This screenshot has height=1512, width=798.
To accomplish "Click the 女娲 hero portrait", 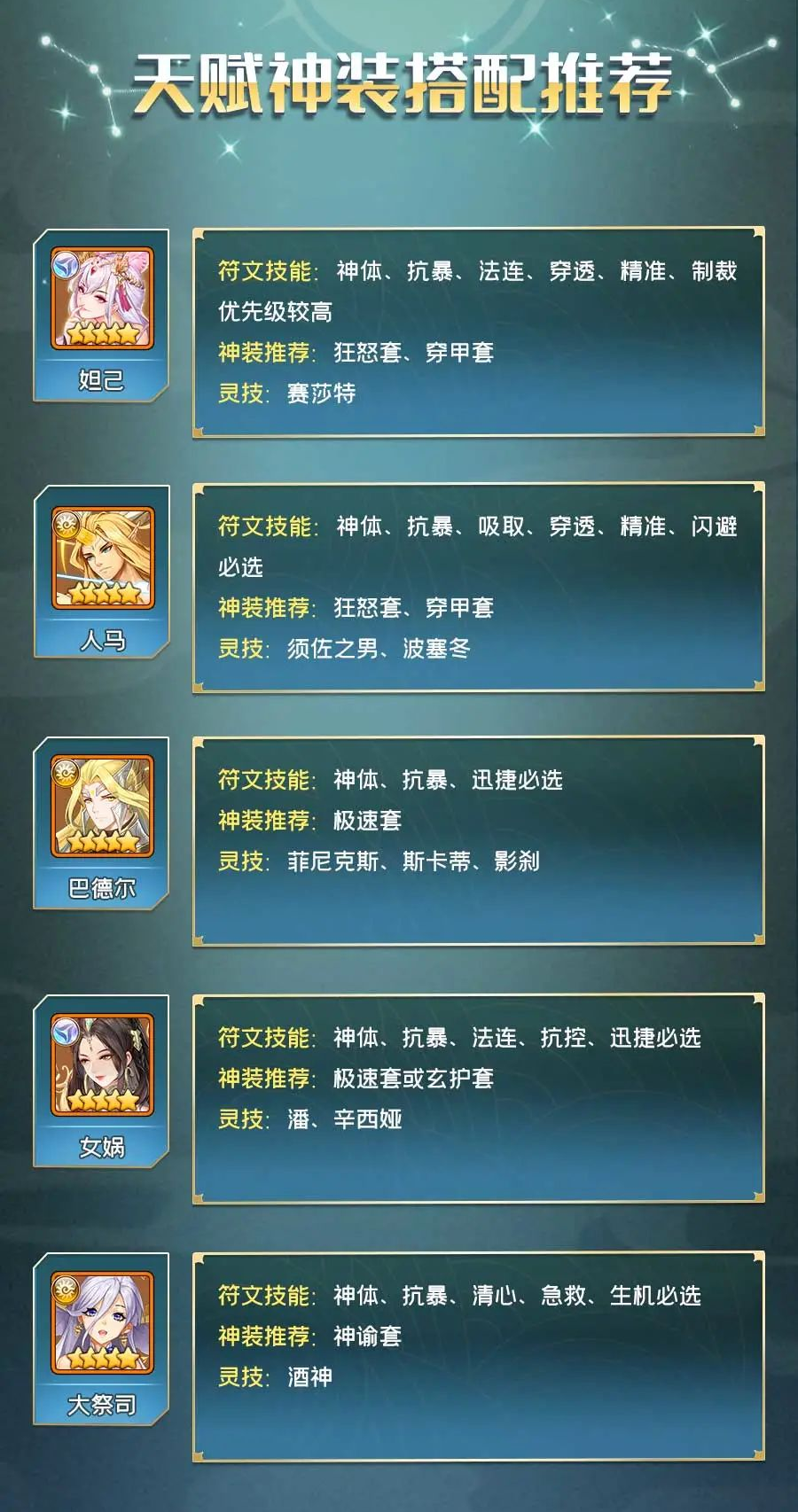I will [x=102, y=1064].
